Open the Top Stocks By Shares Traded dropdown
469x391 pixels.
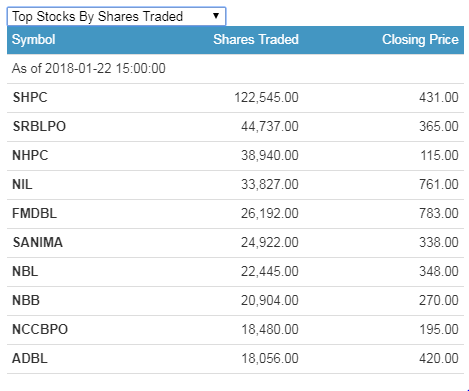[x=116, y=16]
